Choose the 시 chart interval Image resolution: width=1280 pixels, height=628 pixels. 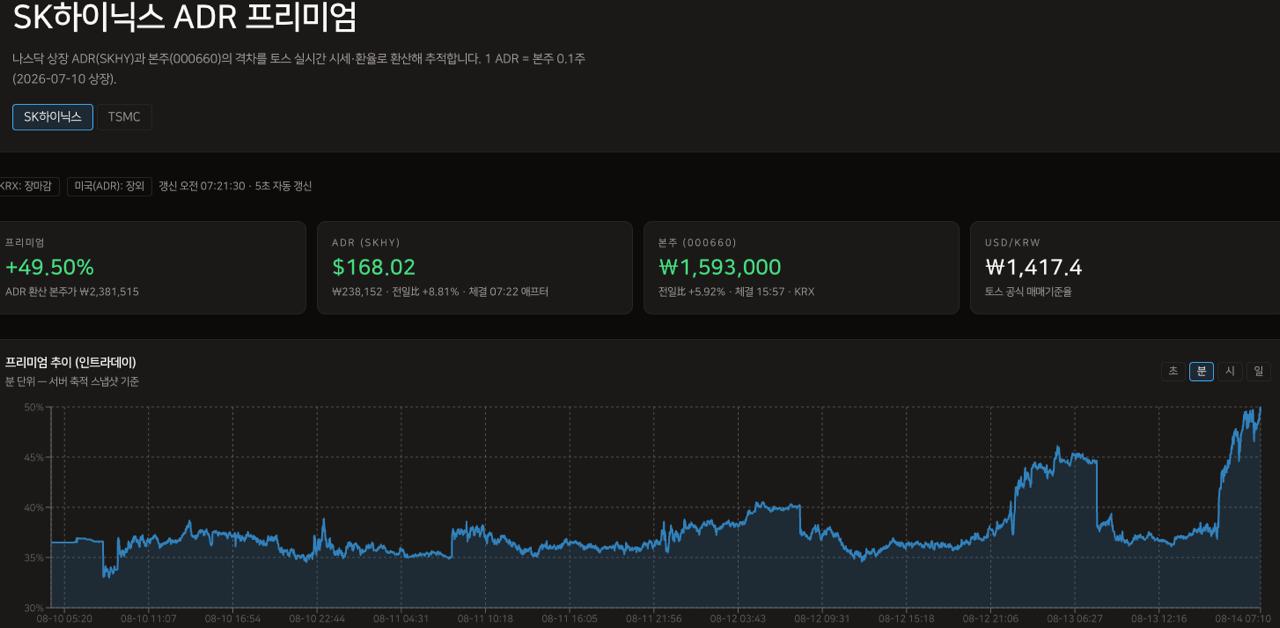point(1230,371)
